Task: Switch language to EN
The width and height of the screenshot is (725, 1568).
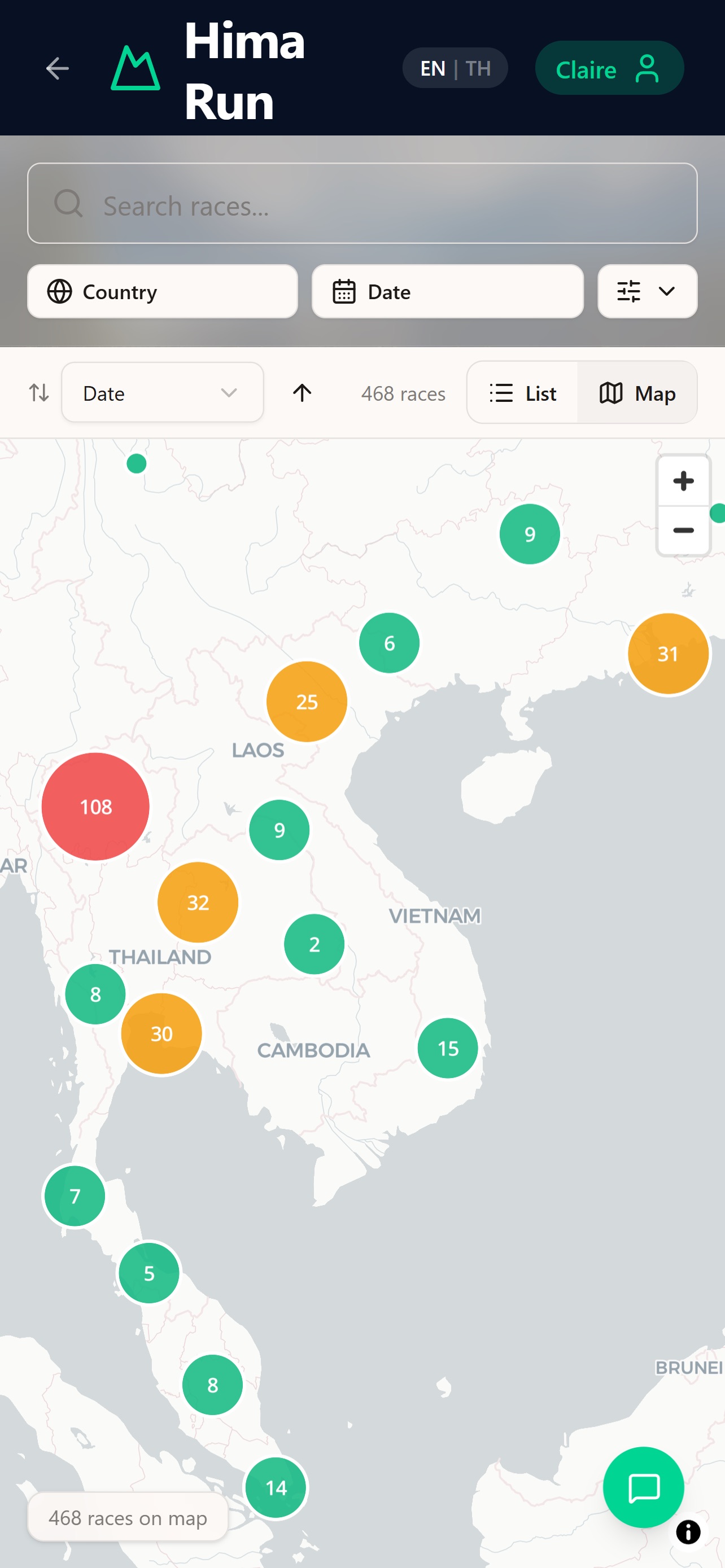Action: click(433, 68)
